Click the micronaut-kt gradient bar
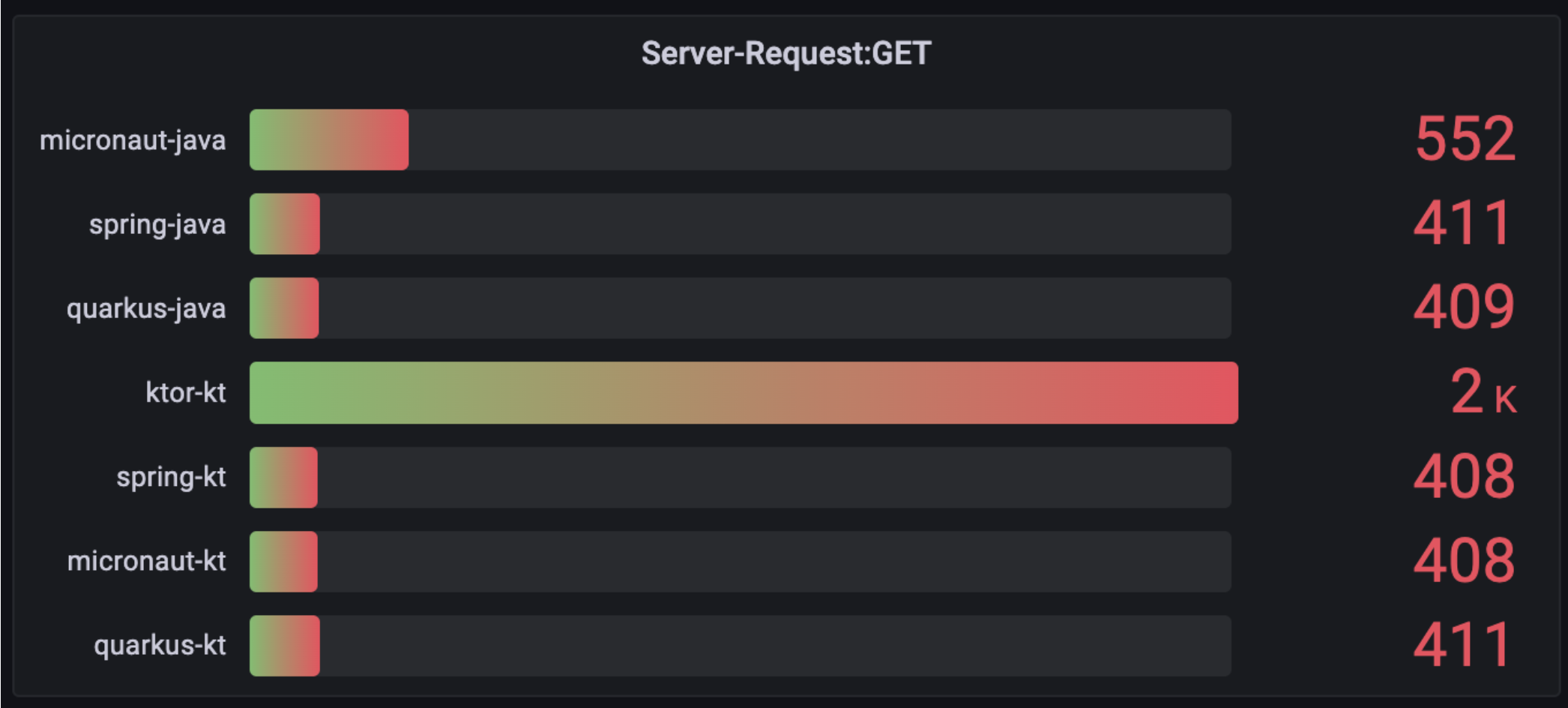The height and width of the screenshot is (708, 1568). pos(283,562)
